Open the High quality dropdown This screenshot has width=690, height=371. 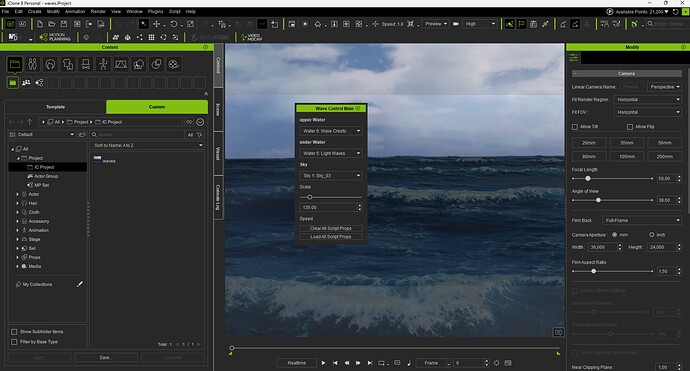480,24
